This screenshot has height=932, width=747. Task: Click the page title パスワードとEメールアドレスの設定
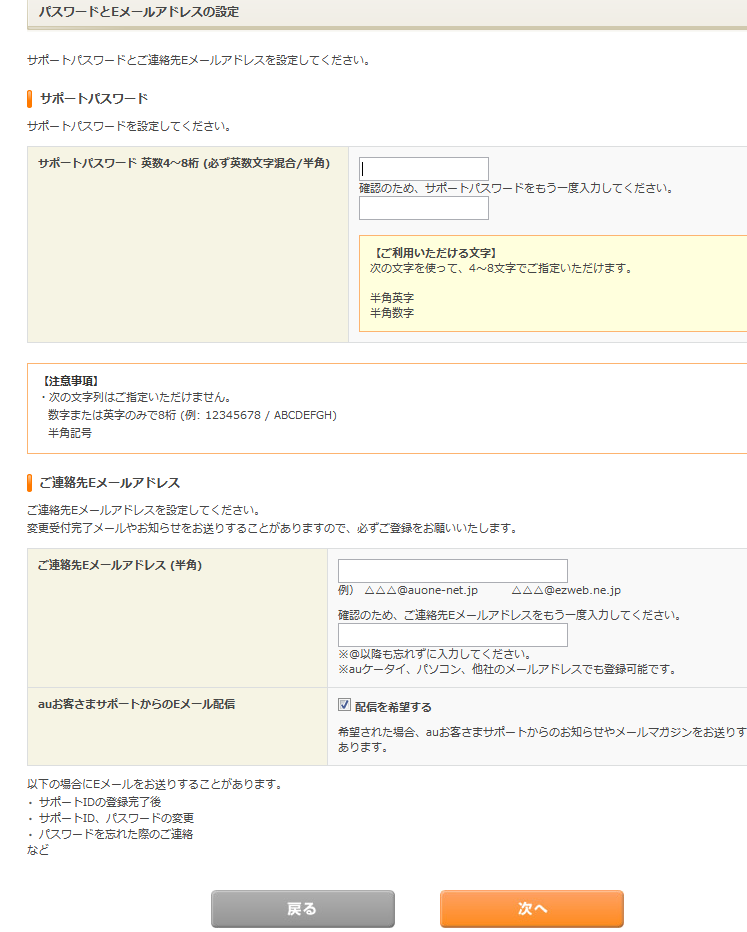pyautogui.click(x=139, y=13)
